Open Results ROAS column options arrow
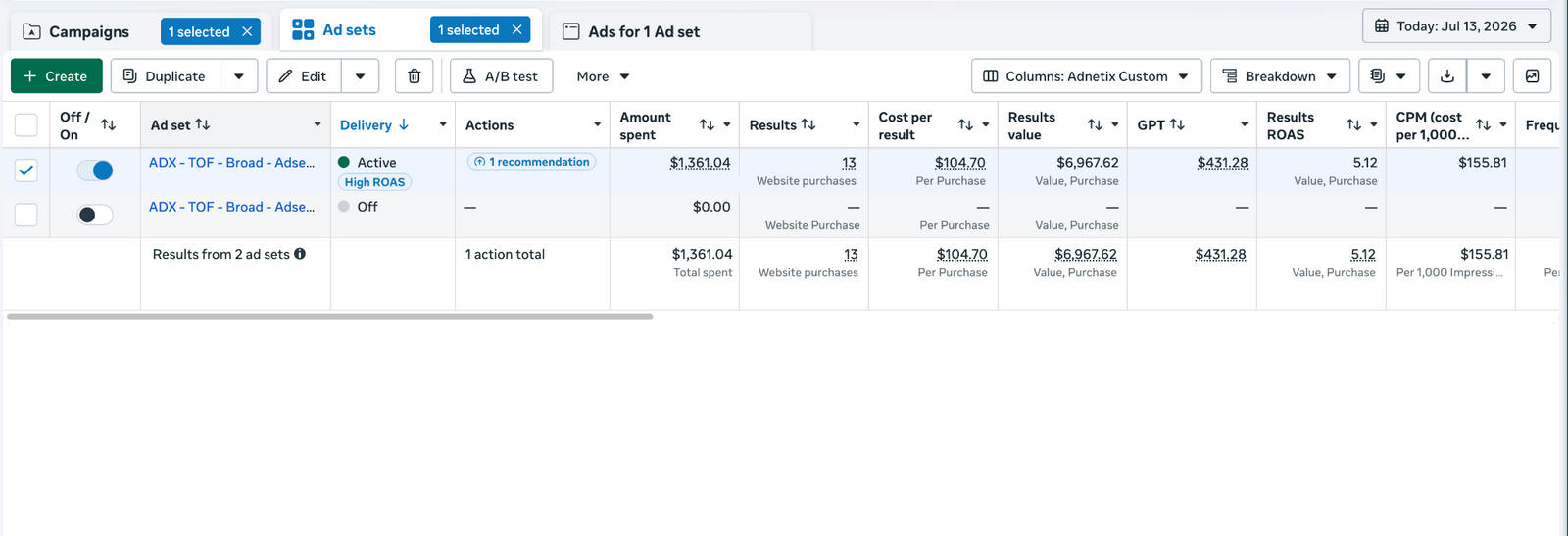This screenshot has width=1568, height=536. point(1374,124)
